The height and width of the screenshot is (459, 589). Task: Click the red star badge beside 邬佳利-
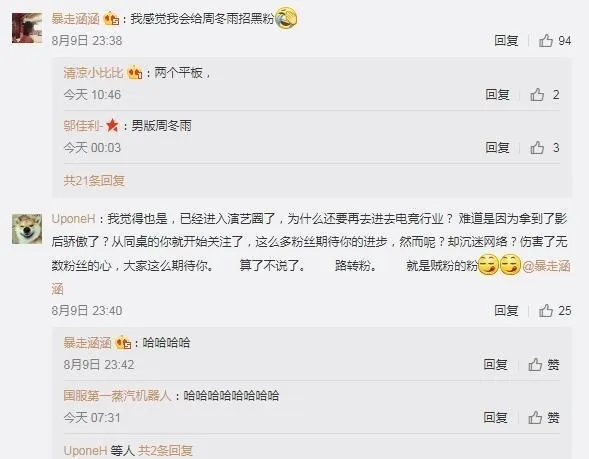112,125
